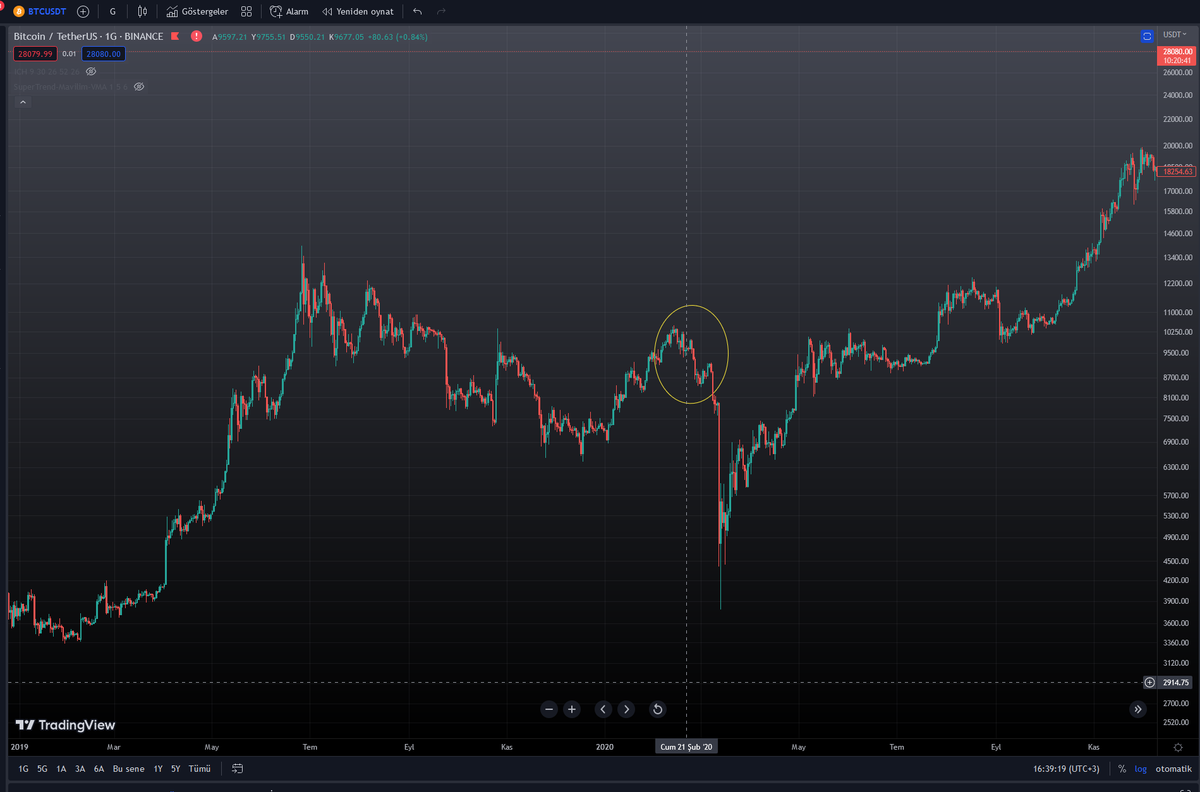Open chart settings gear in corner

point(1178,747)
